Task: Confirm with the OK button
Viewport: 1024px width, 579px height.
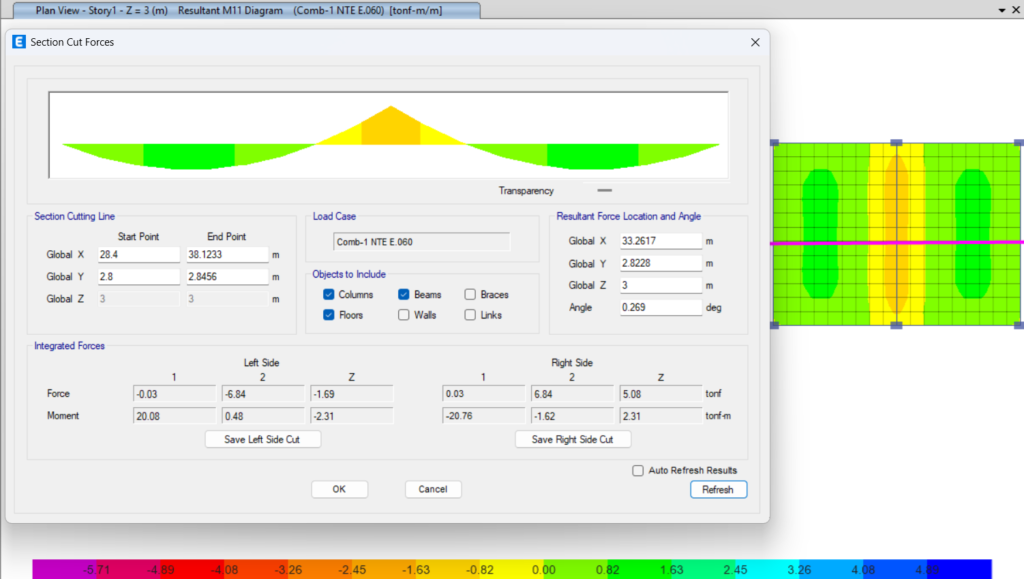Action: coord(339,489)
